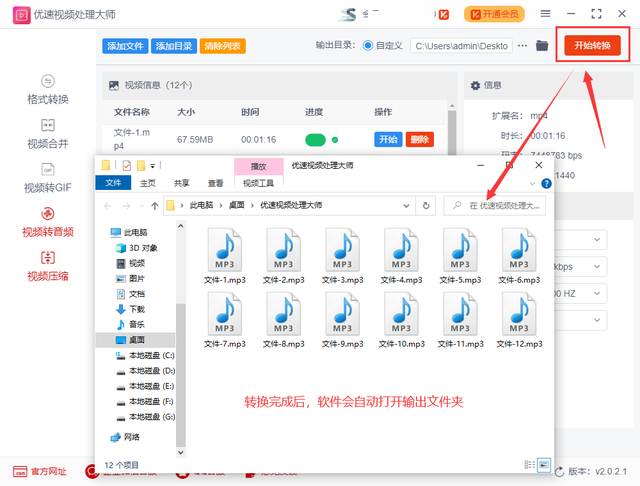
Task: Click the Explorer back arrow
Action: tap(108, 206)
